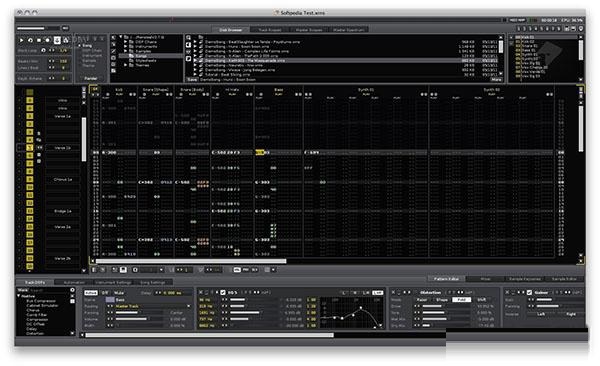Expand the DSP Chains folder
This screenshot has width=600, height=366.
(x=126, y=42)
